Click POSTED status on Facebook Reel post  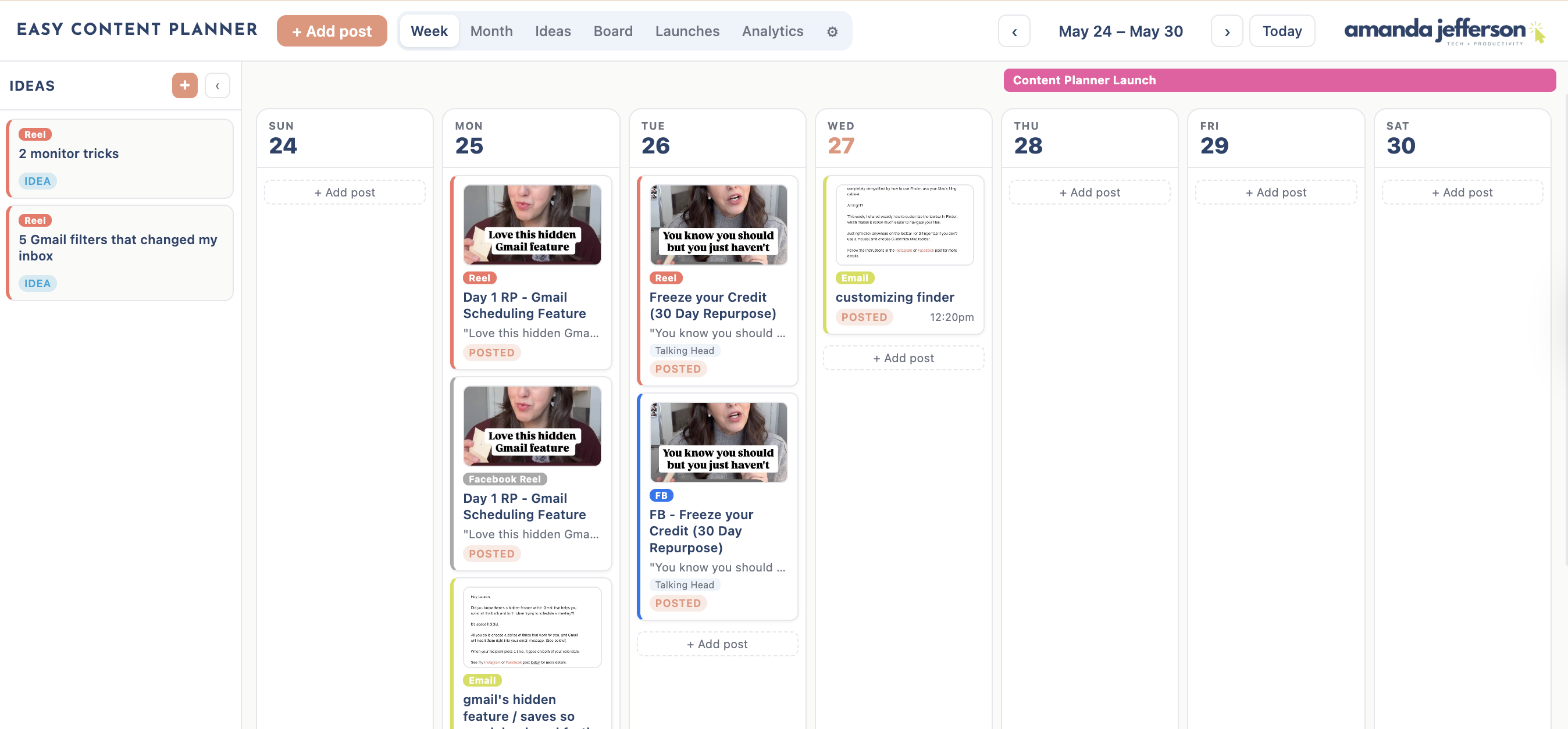[x=492, y=554]
